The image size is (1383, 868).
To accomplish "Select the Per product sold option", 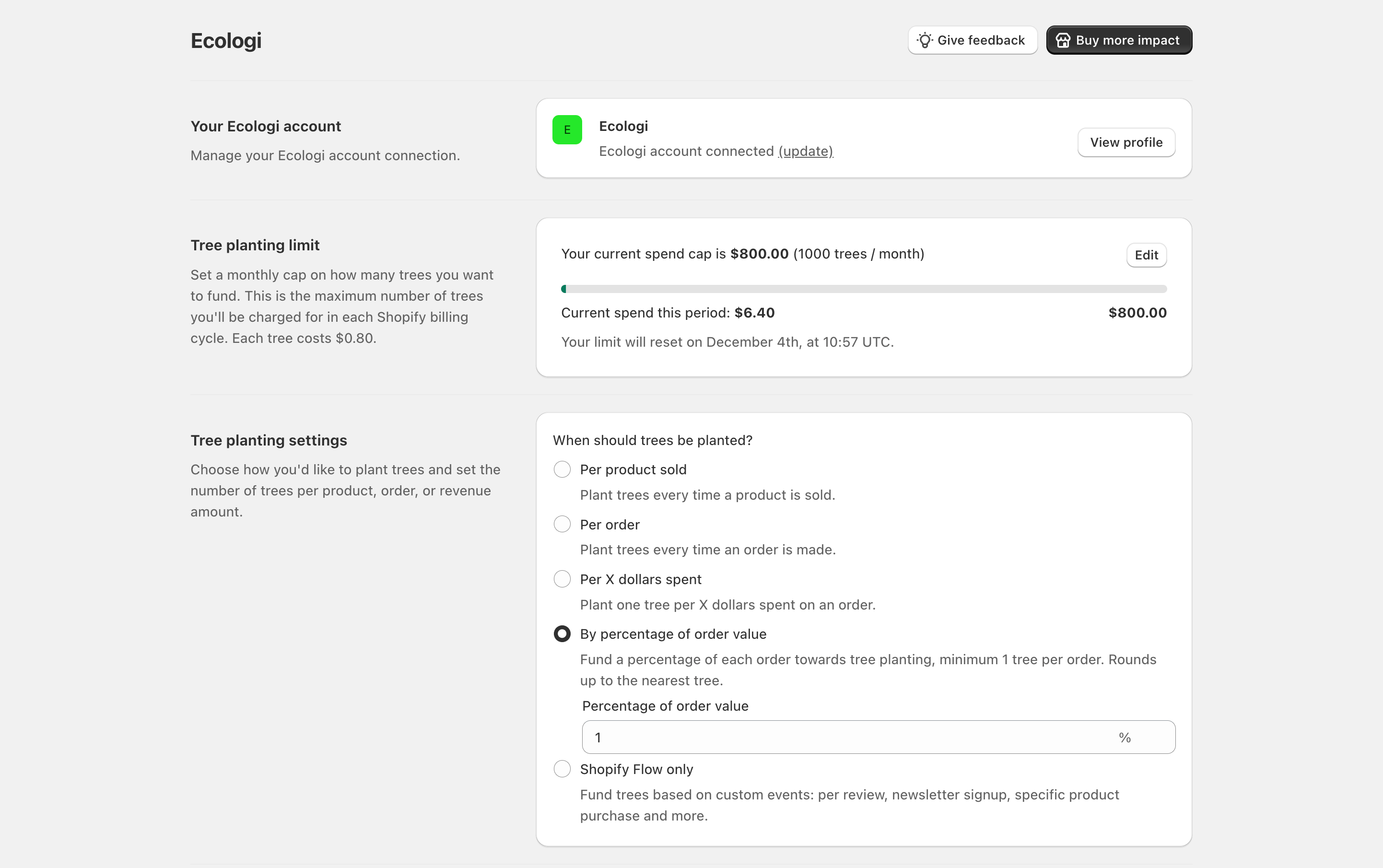I will point(562,469).
